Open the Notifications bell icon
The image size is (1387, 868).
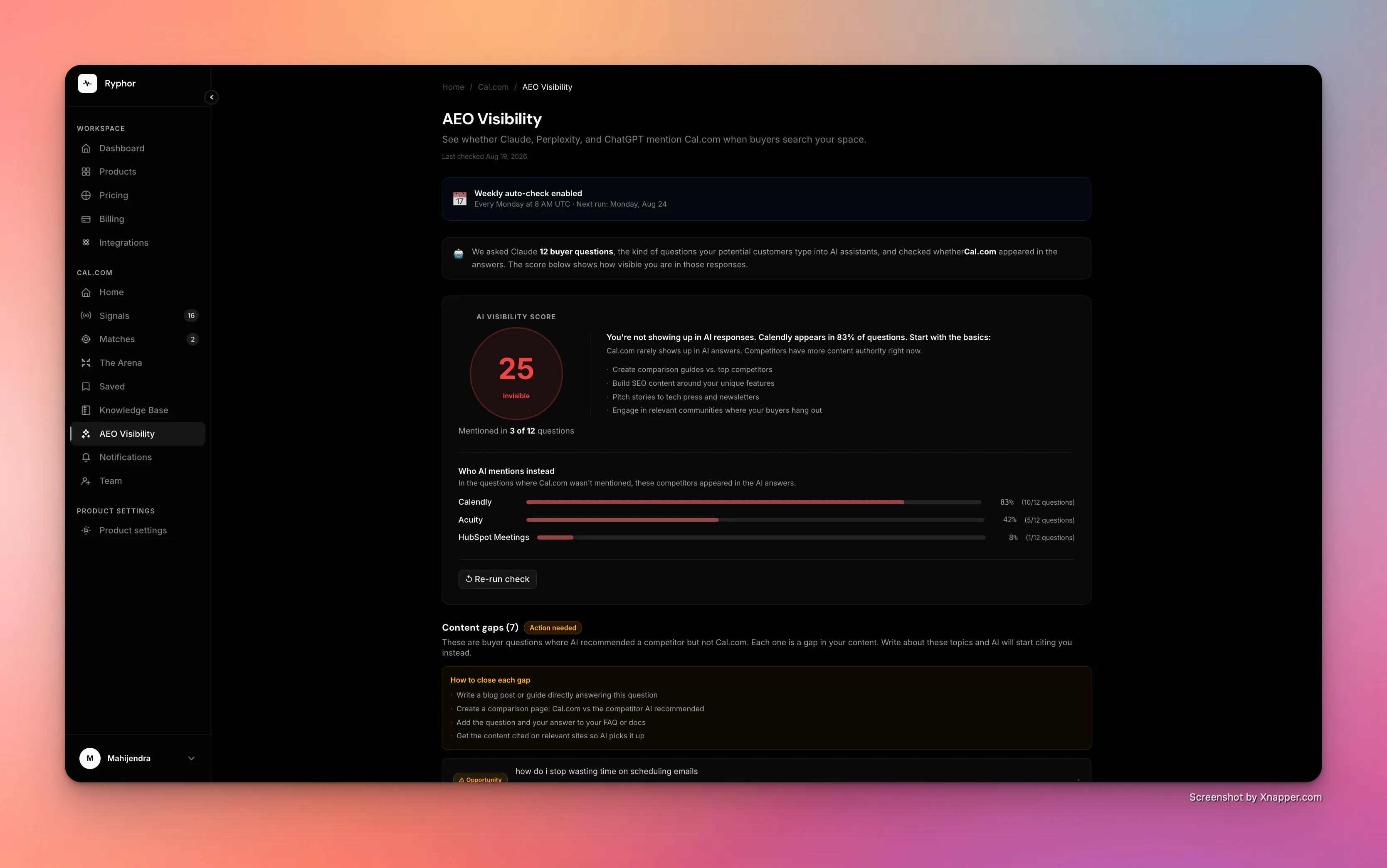[86, 458]
